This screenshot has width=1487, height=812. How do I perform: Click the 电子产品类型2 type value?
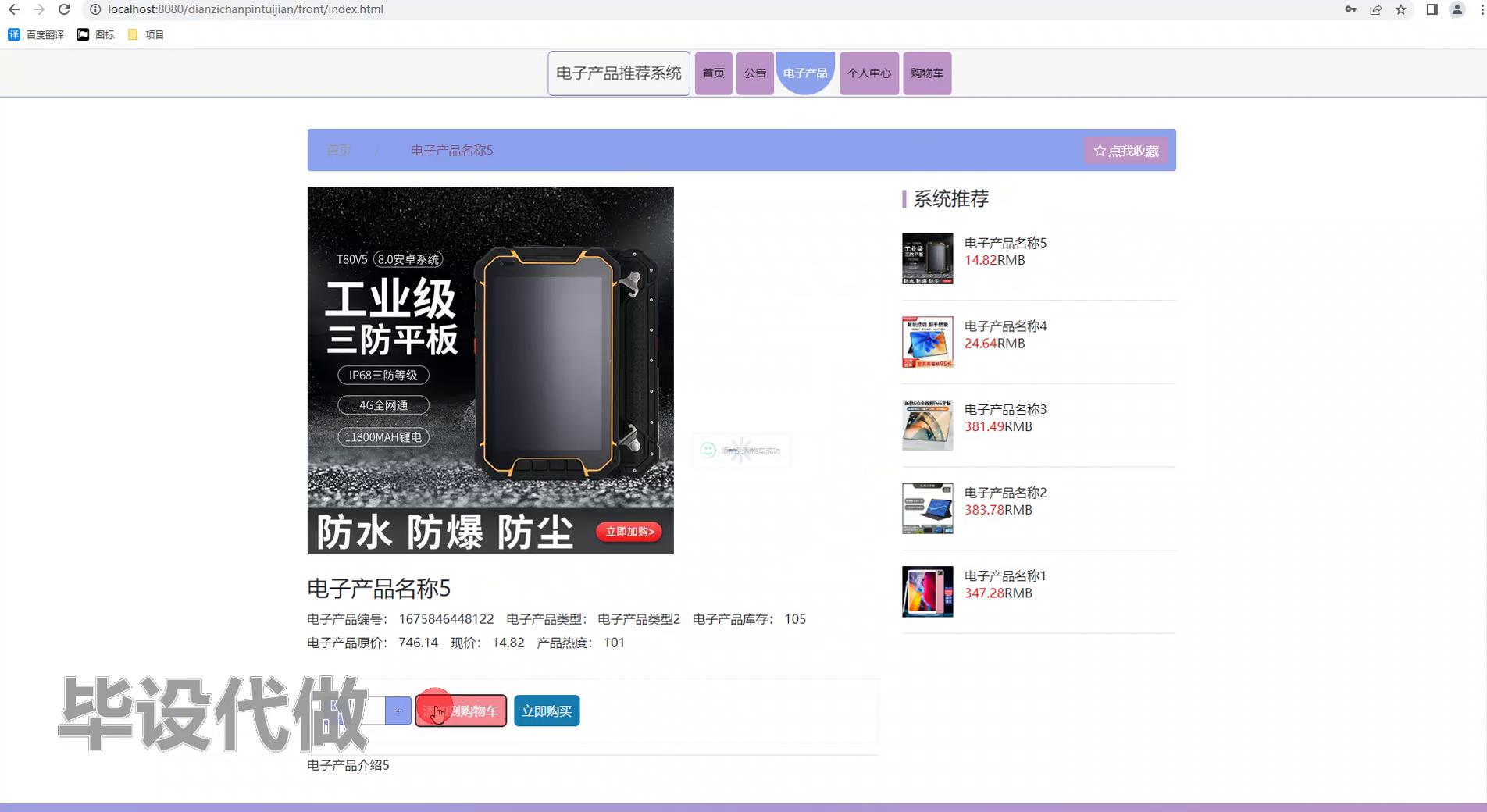tap(639, 619)
